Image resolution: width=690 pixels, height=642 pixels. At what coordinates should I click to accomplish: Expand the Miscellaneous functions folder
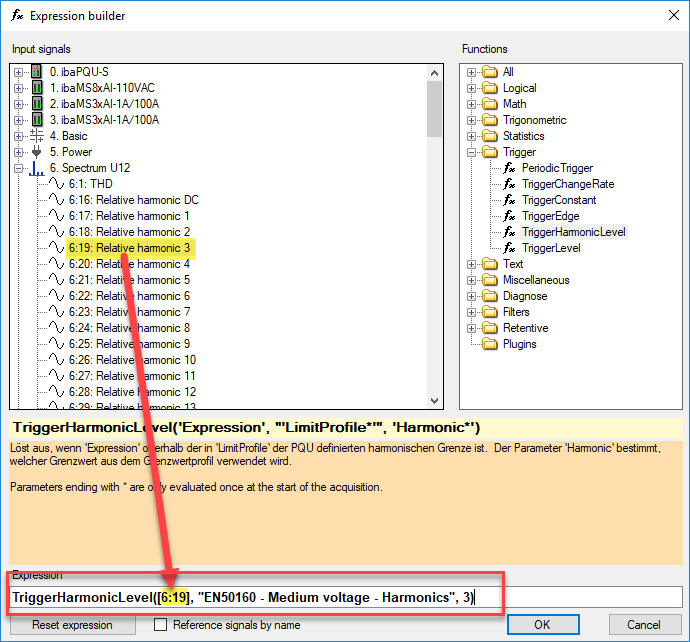[471, 280]
